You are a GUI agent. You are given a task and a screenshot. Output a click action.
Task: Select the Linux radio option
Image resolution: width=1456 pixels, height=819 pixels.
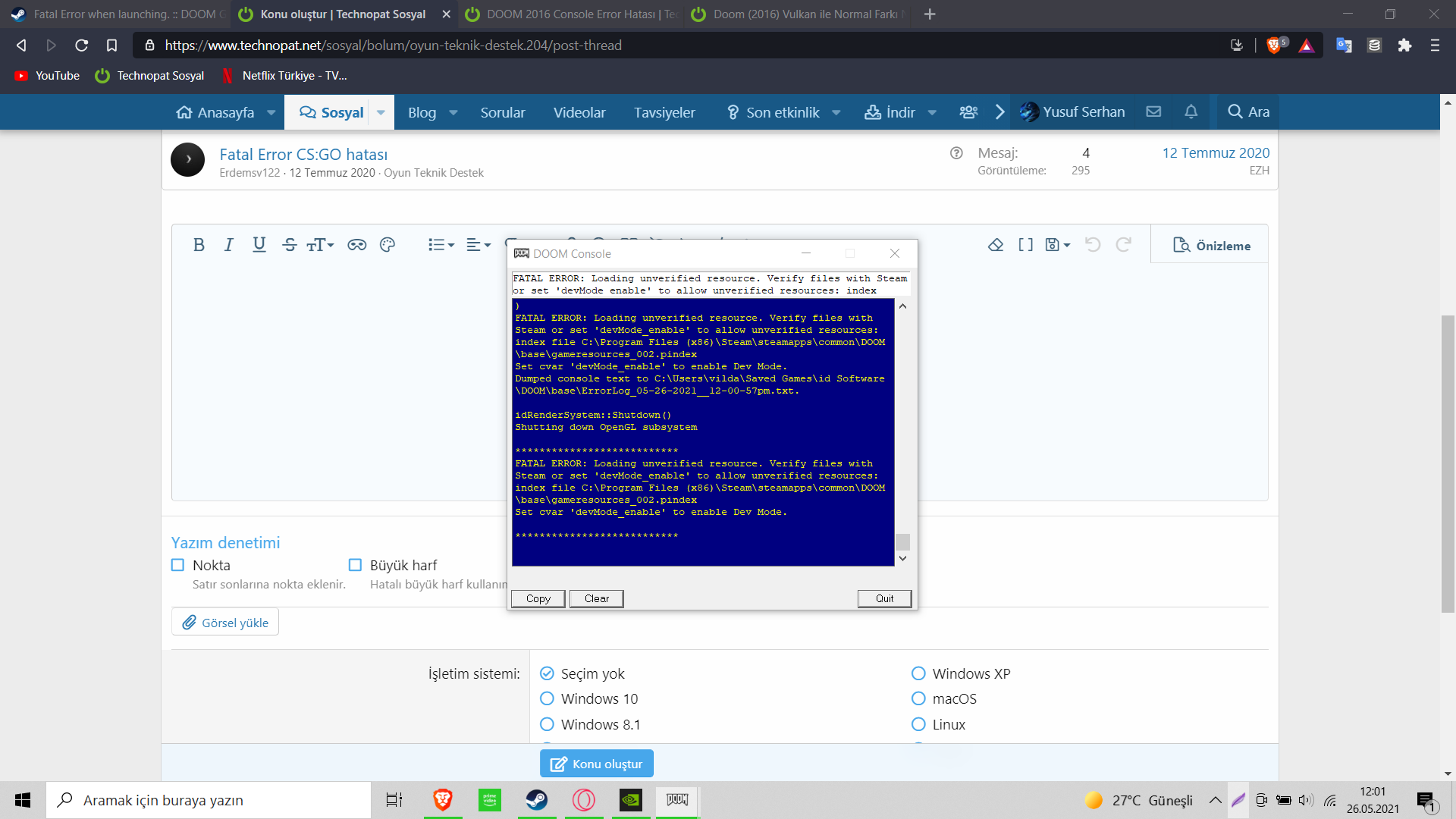coord(918,724)
